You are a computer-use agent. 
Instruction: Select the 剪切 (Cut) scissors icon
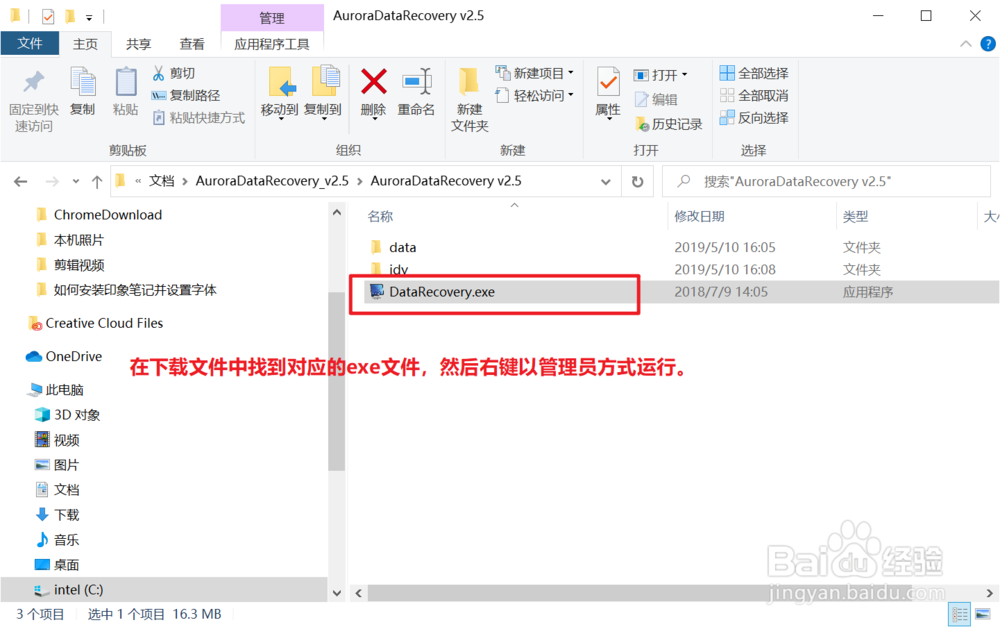pyautogui.click(x=160, y=72)
